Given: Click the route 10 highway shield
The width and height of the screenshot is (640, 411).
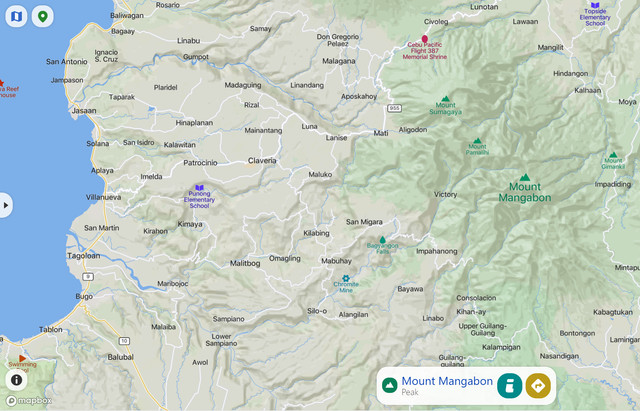Looking at the screenshot, I should (x=124, y=341).
